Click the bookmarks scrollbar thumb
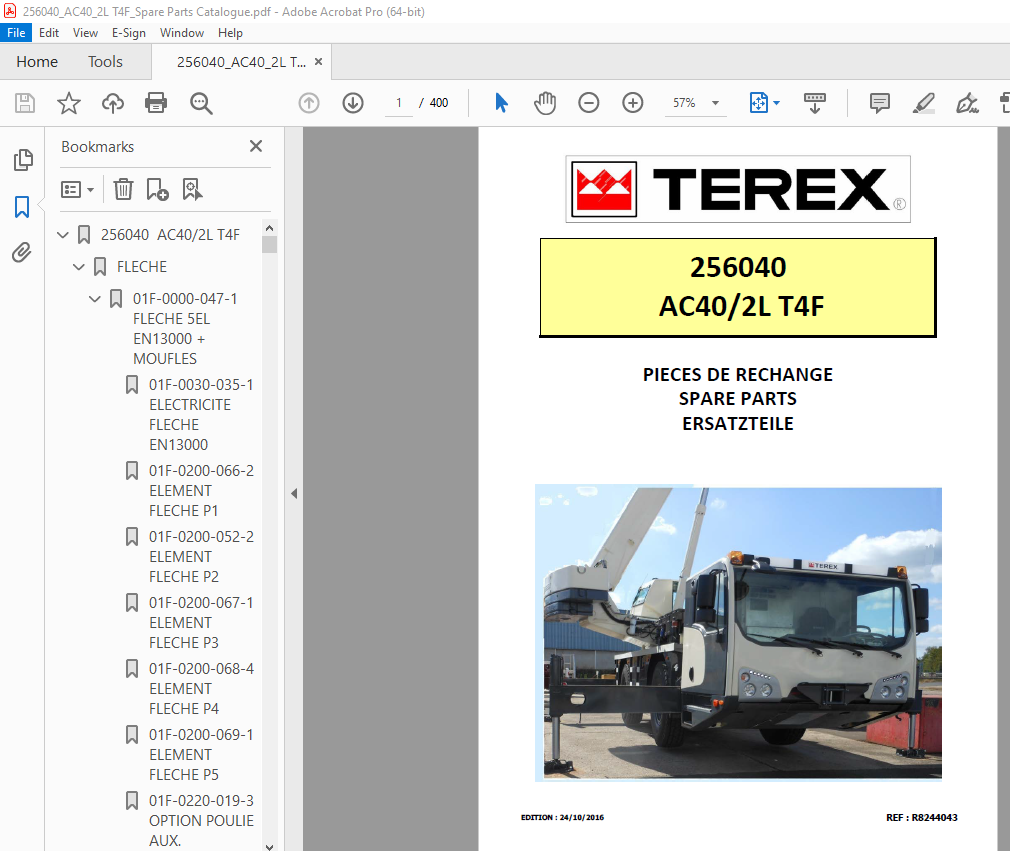 (x=269, y=244)
